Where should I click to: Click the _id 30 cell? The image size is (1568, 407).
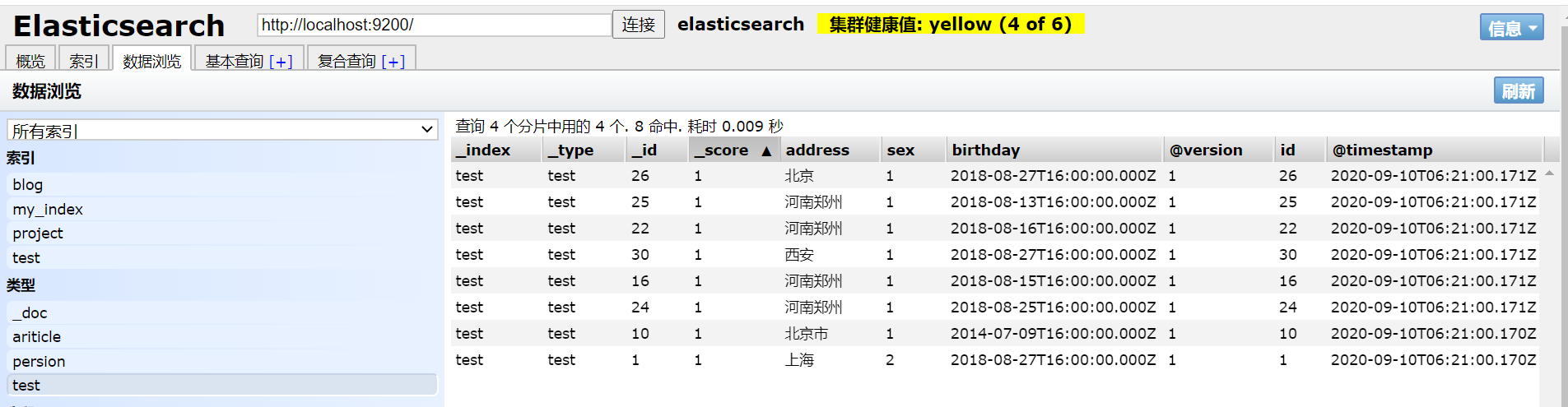[x=640, y=255]
